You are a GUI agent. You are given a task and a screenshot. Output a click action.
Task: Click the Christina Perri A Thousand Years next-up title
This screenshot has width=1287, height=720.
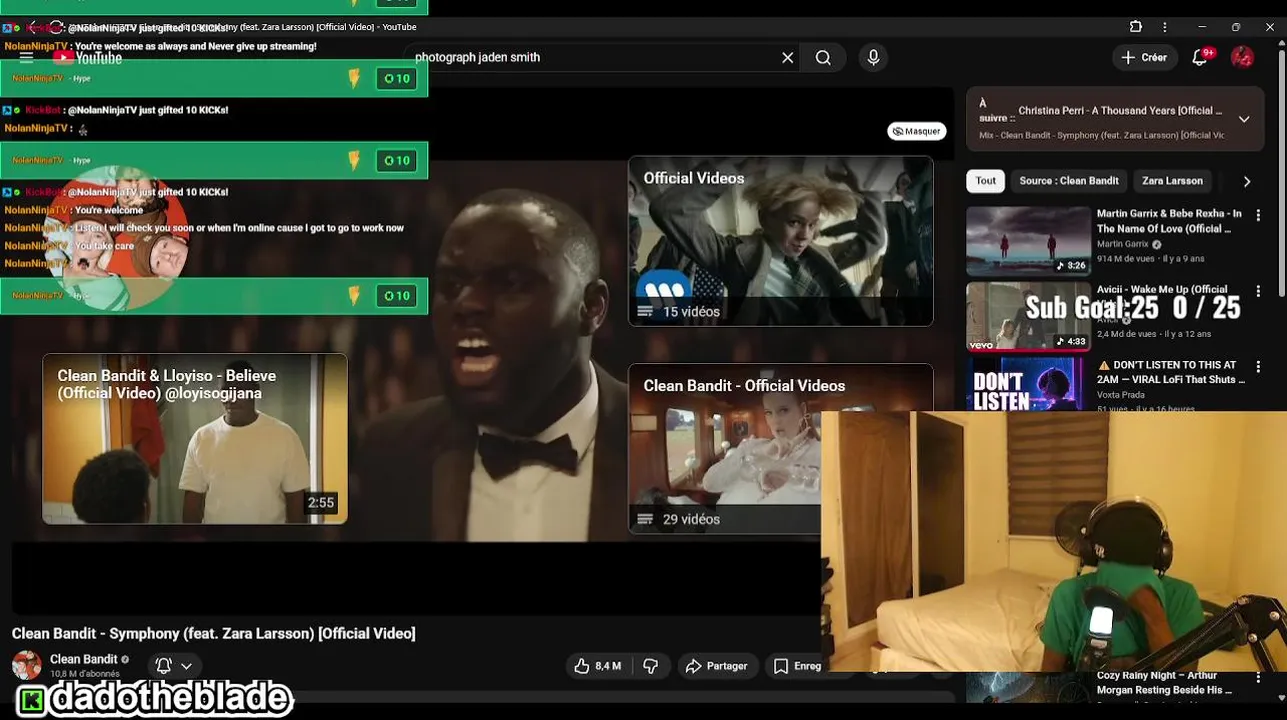(x=1120, y=111)
